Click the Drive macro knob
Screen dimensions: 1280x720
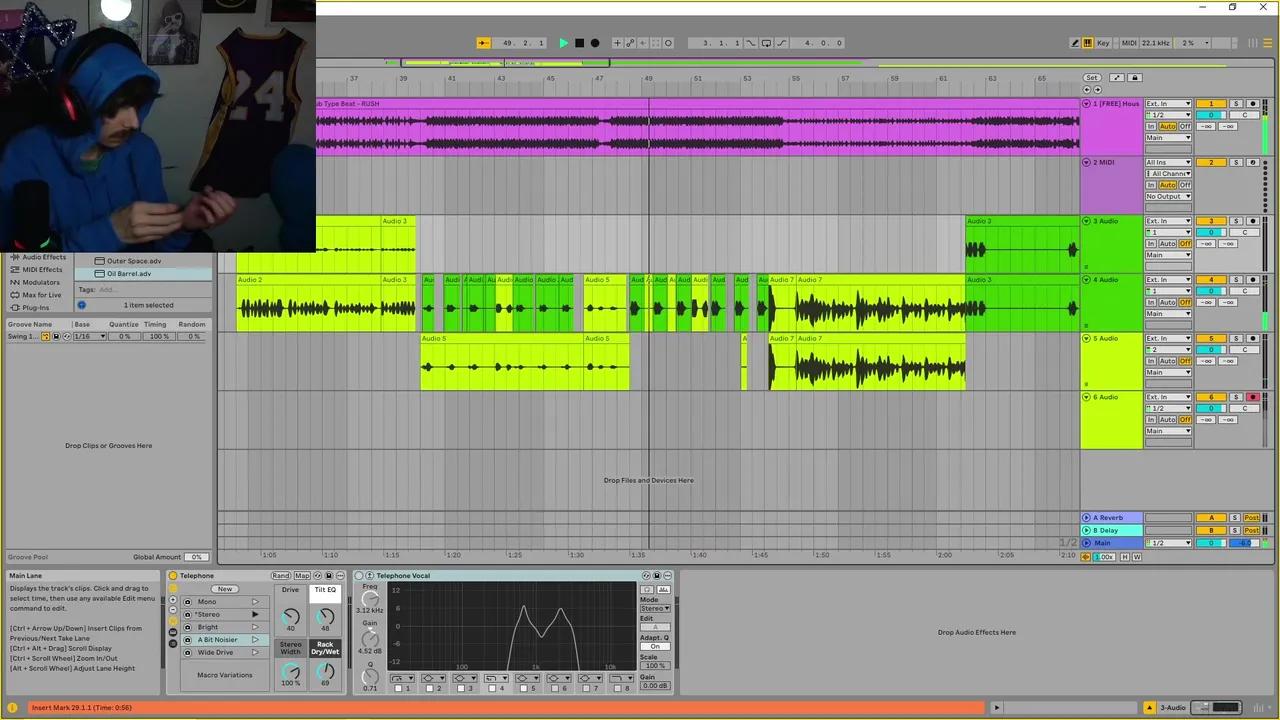pos(291,618)
